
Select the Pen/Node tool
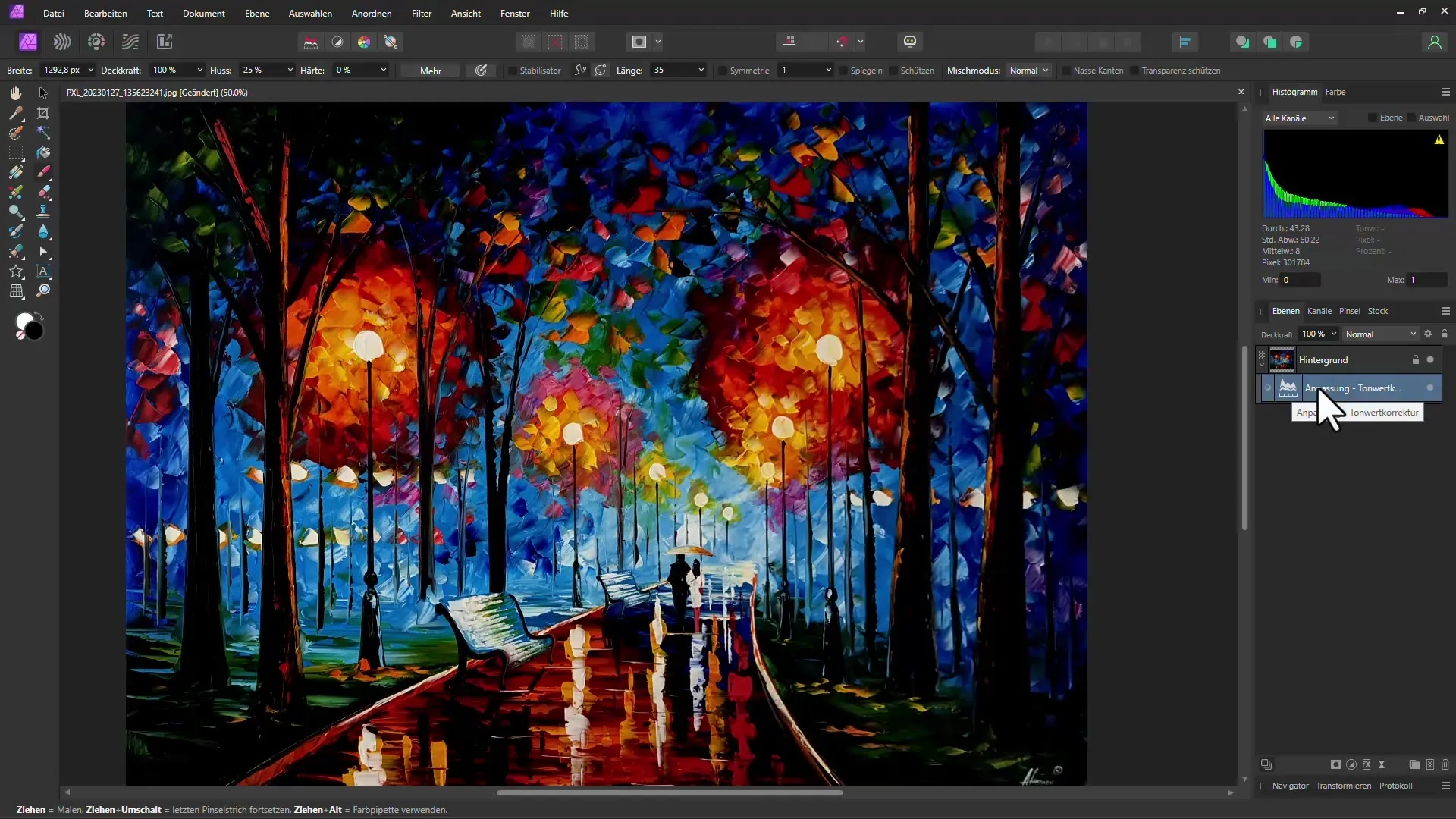point(43,251)
